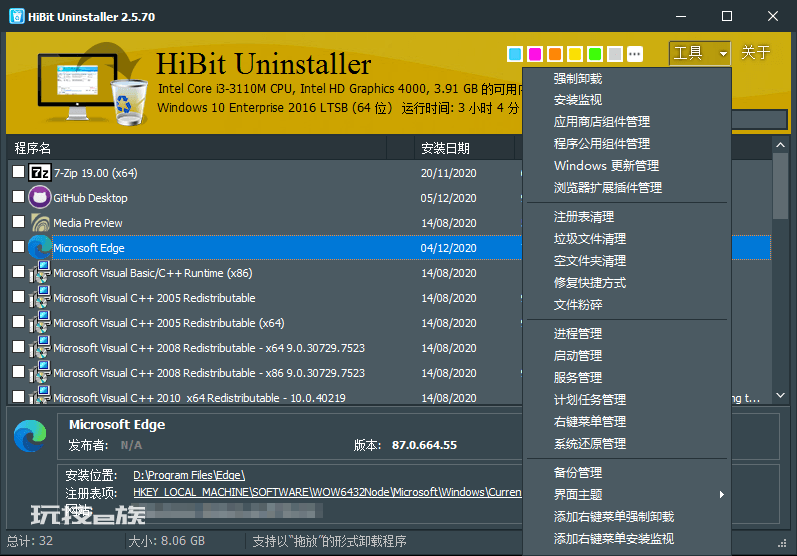The height and width of the screenshot is (556, 797).
Task: Check Visual C++ 2005 Redistributable (x64) checkbox
Action: (18, 321)
